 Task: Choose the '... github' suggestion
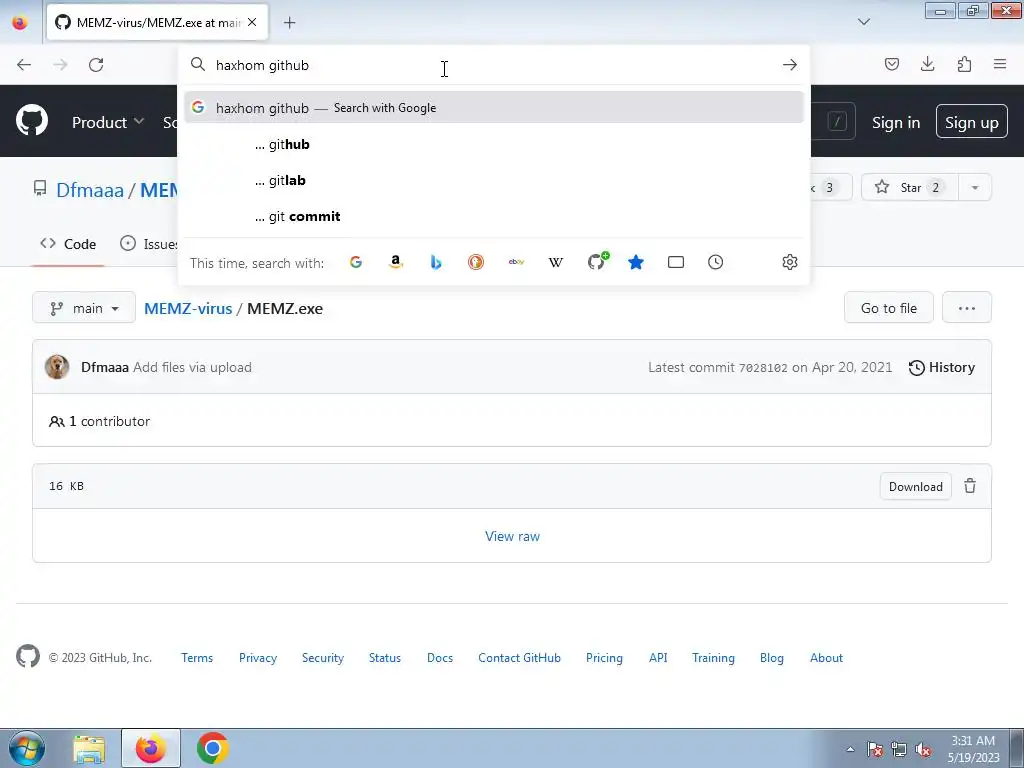coord(493,144)
